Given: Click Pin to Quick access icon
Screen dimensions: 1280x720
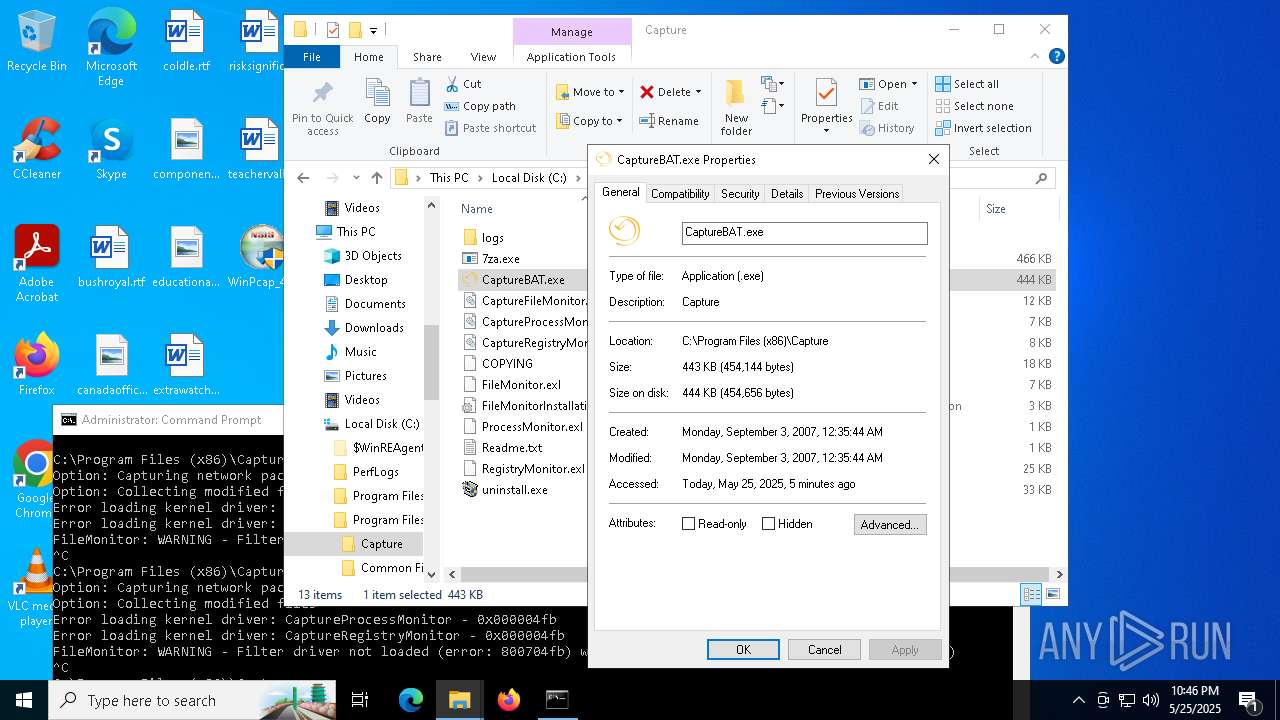Looking at the screenshot, I should (322, 108).
